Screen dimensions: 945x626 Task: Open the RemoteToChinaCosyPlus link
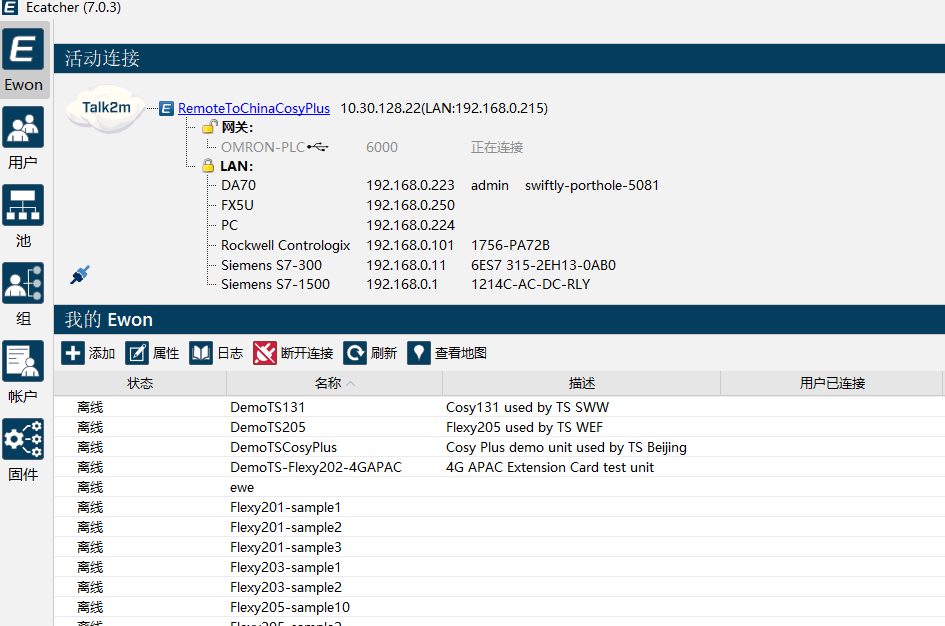coord(254,108)
